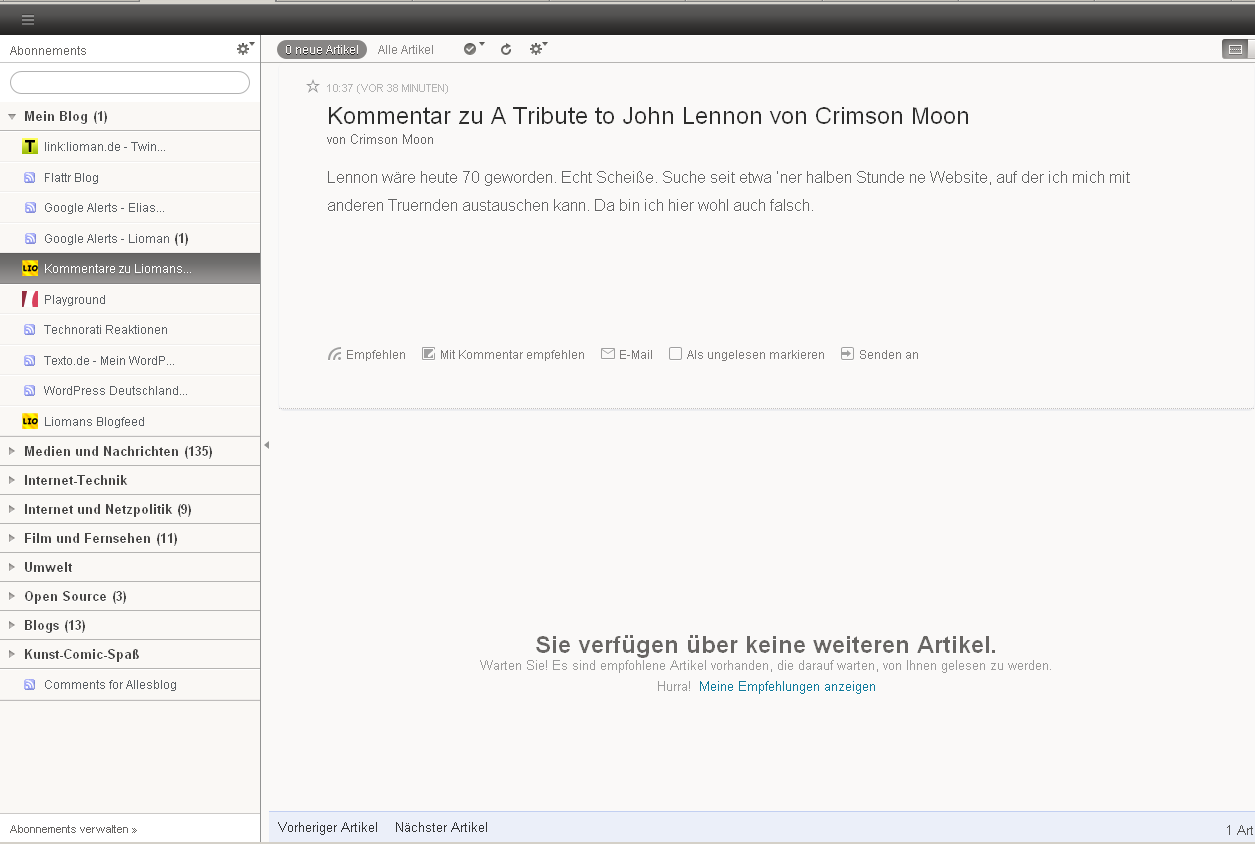The image size is (1255, 844).
Task: Collapse the Mein Blog section
Action: 12,115
